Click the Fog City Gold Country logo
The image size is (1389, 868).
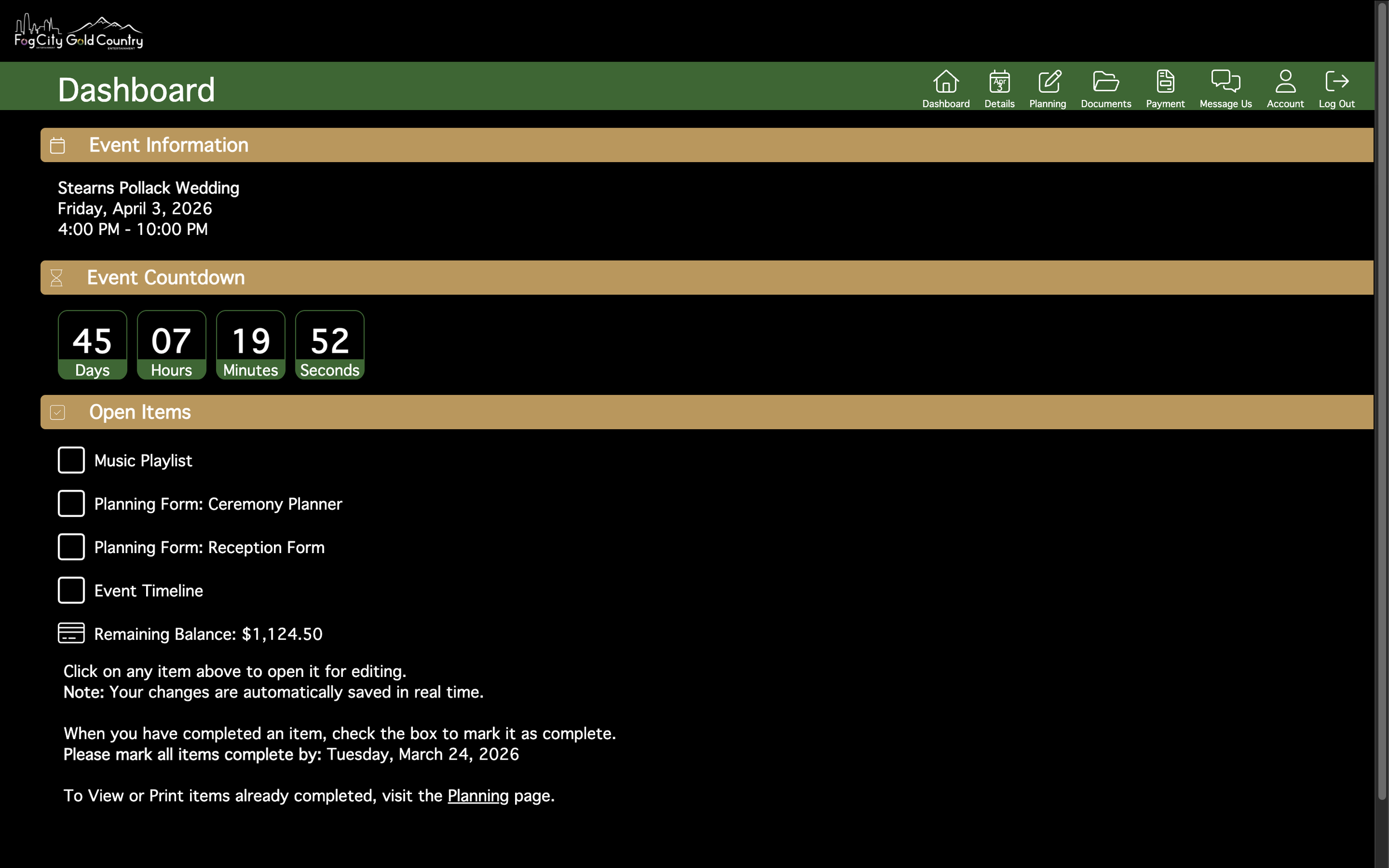[79, 33]
